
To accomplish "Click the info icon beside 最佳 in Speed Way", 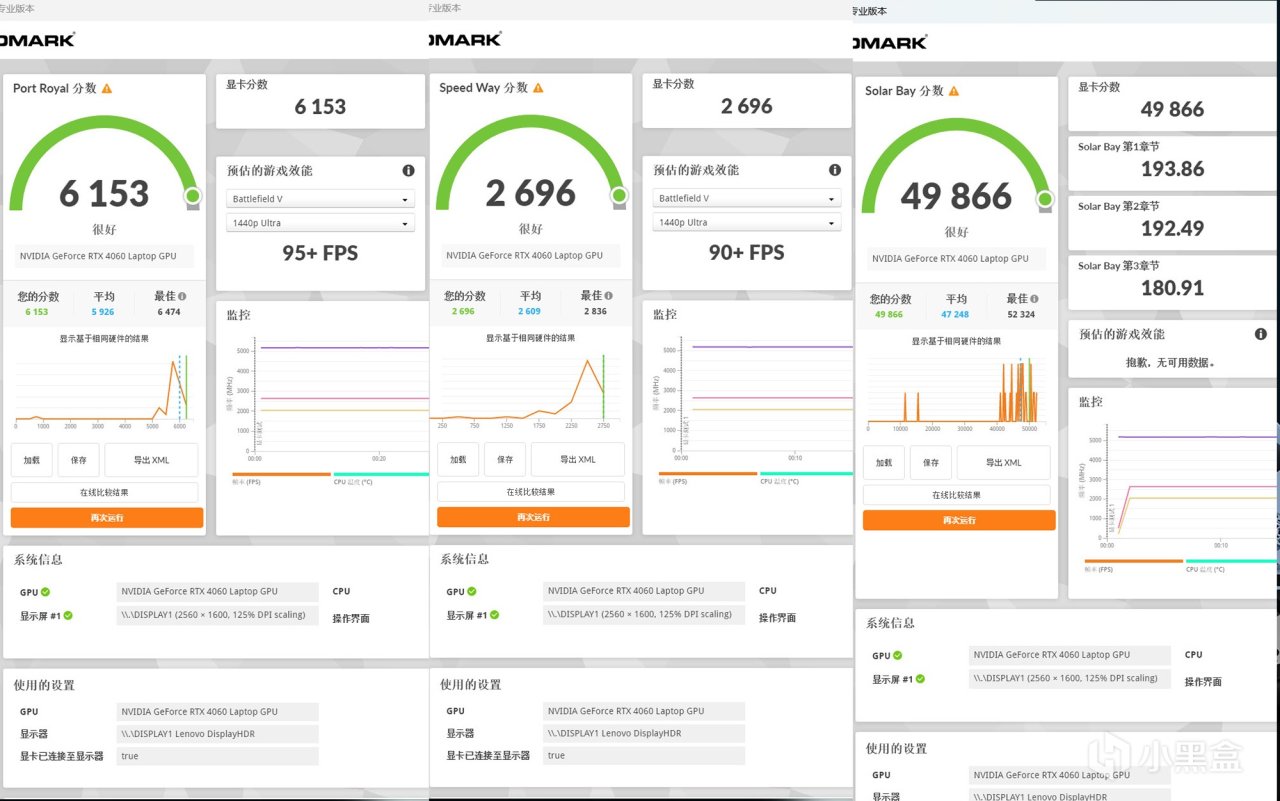I will [608, 296].
